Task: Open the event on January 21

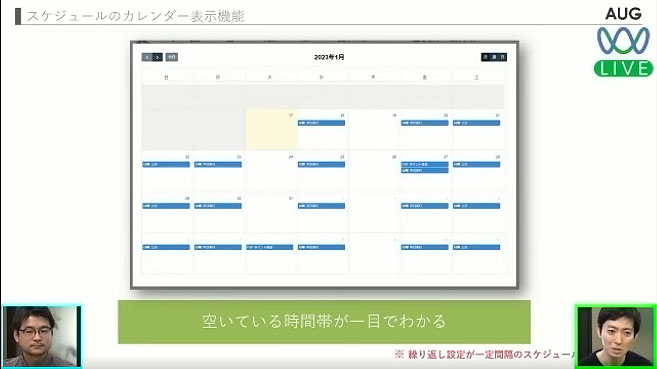Action: pyautogui.click(x=476, y=123)
